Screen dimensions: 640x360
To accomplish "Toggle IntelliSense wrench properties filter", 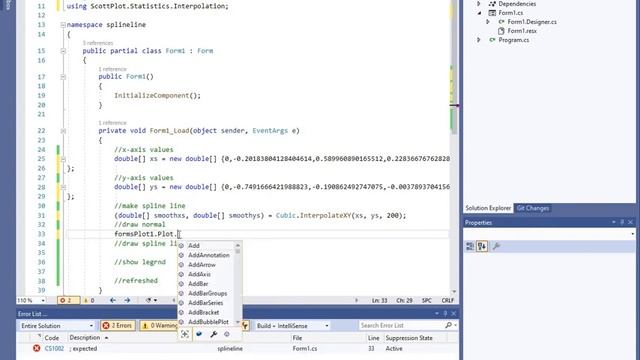I will tap(213, 334).
